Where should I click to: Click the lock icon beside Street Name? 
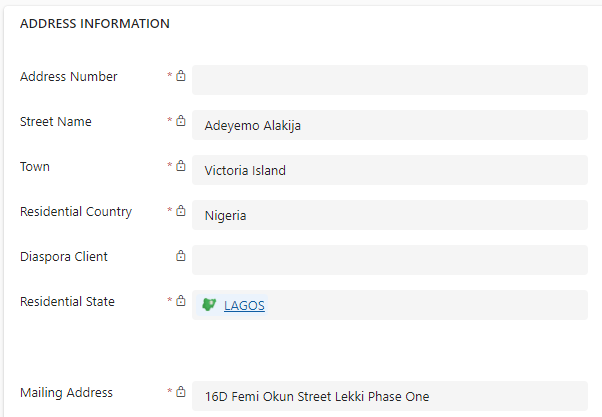[181, 122]
